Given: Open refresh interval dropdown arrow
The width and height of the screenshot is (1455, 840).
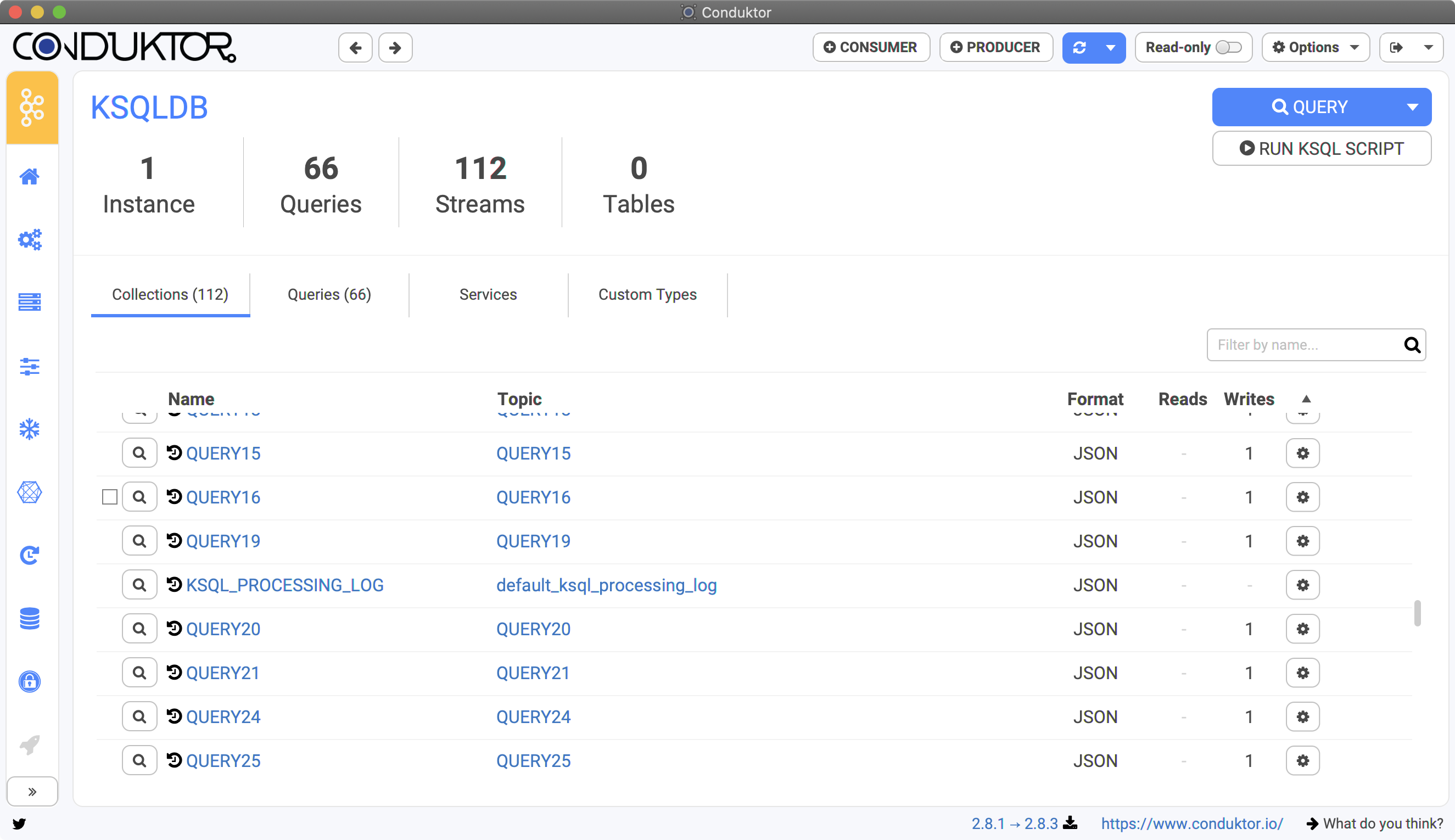Looking at the screenshot, I should point(1111,47).
